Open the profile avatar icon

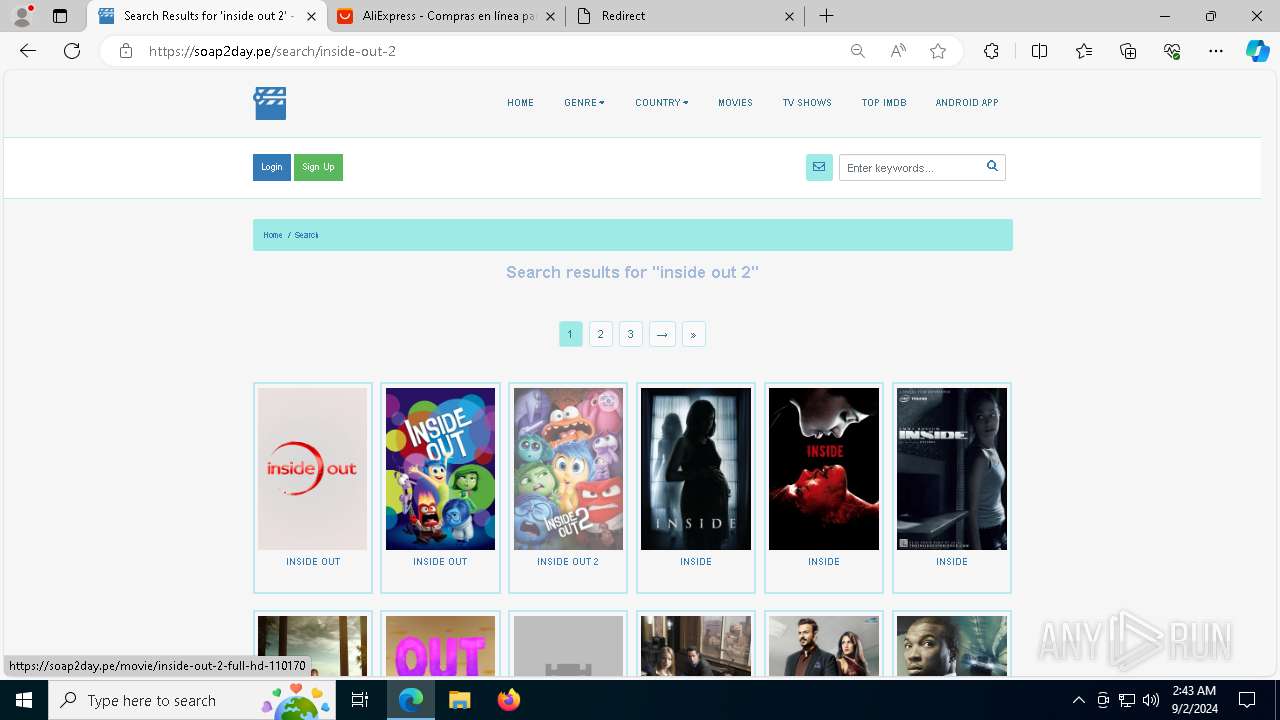(x=22, y=16)
